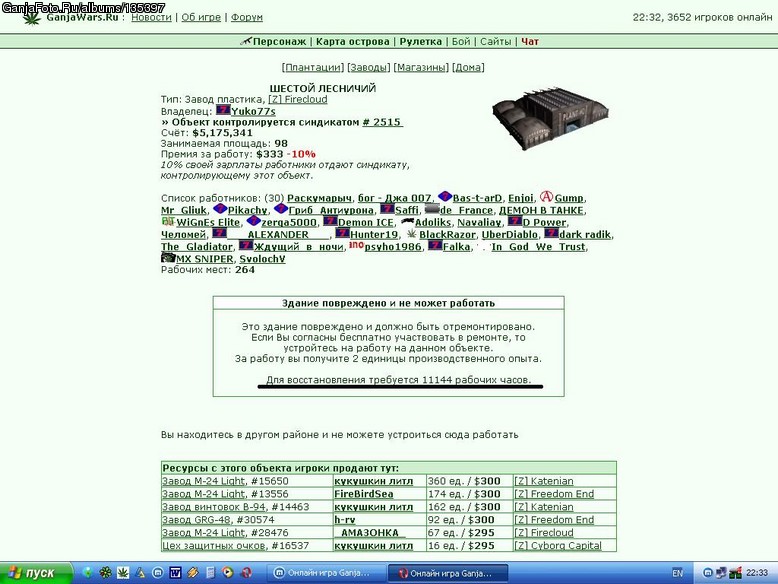Open Бой in navigation bar
This screenshot has width=778, height=584.
coord(461,42)
